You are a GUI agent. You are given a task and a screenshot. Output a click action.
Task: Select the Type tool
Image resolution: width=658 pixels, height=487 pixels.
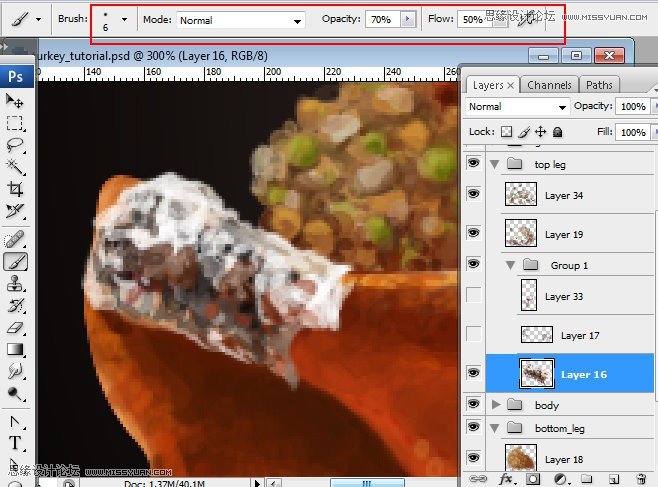[x=15, y=443]
